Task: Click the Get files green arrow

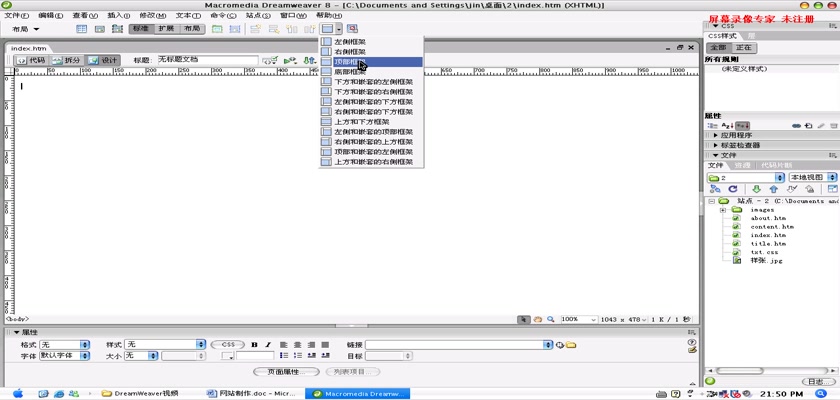Action: pos(756,189)
